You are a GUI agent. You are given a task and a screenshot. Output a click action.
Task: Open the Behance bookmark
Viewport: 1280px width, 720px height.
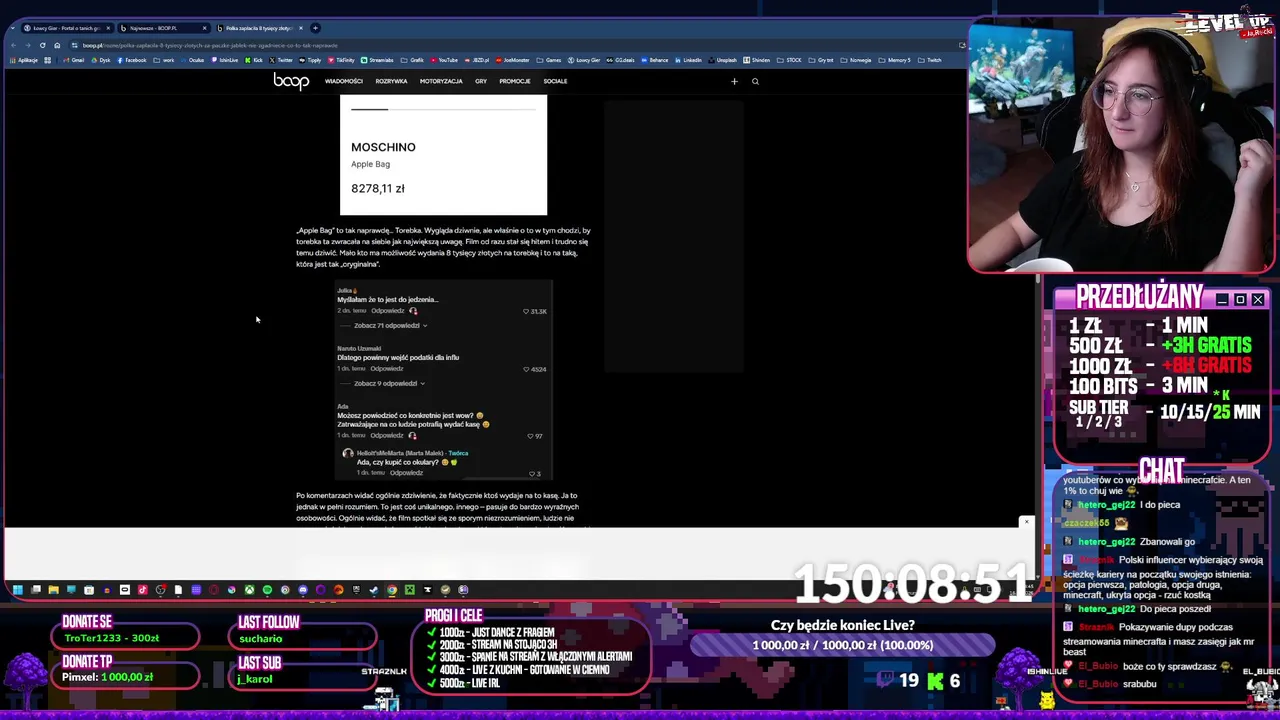coord(655,60)
